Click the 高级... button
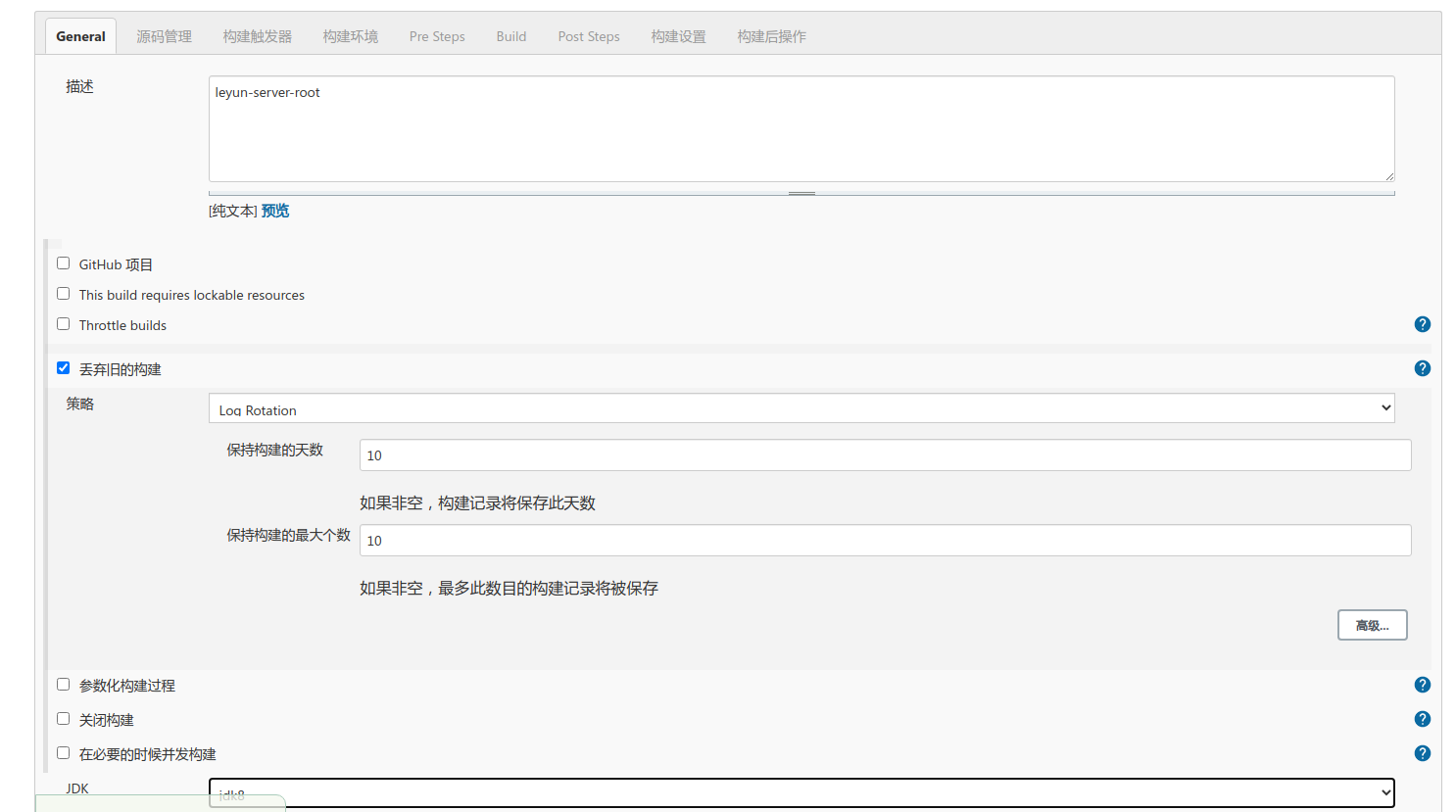This screenshot has width=1456, height=812. (1372, 625)
